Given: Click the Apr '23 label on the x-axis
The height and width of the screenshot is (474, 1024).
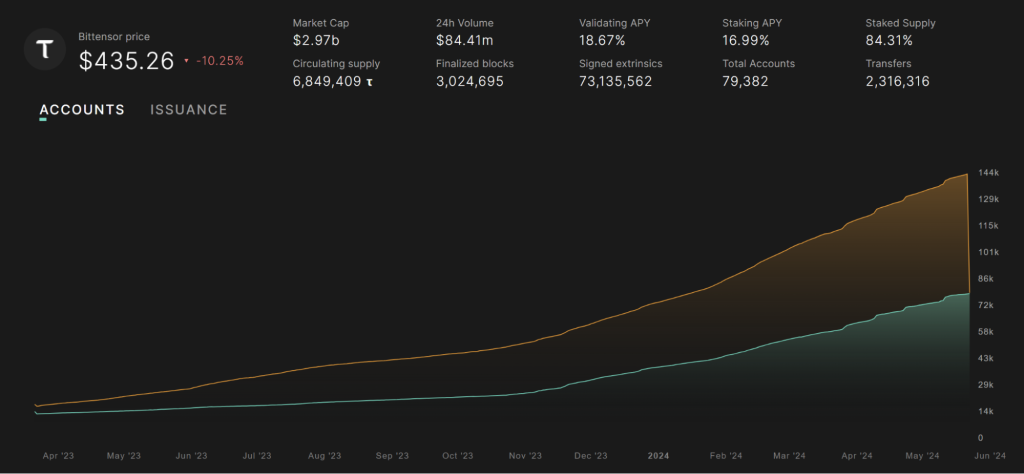Looking at the screenshot, I should [x=59, y=455].
